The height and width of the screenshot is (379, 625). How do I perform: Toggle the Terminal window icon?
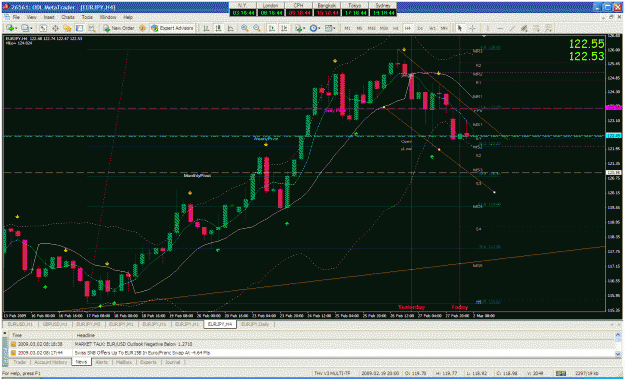[x=79, y=28]
